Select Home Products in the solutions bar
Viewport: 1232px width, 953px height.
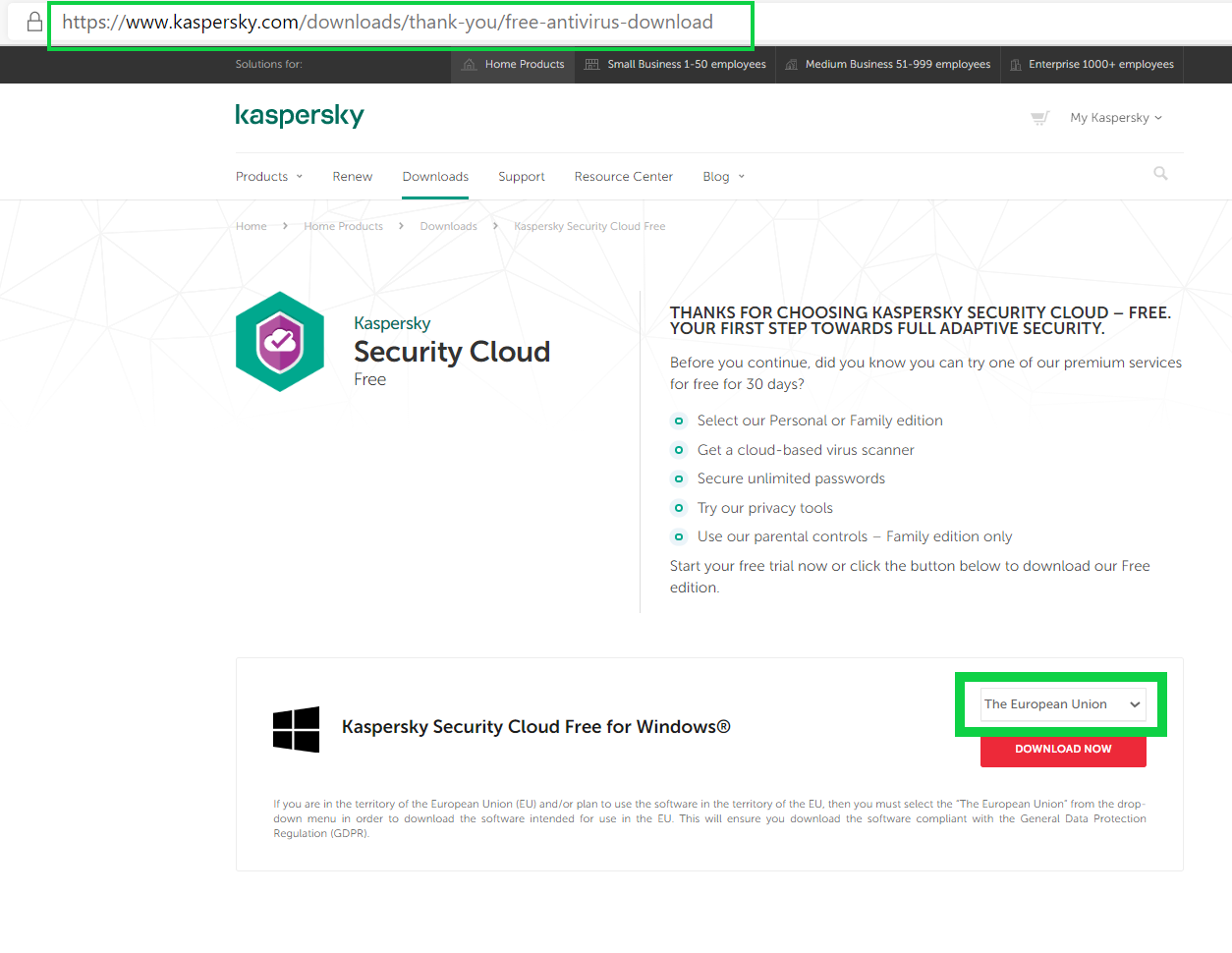(x=513, y=65)
